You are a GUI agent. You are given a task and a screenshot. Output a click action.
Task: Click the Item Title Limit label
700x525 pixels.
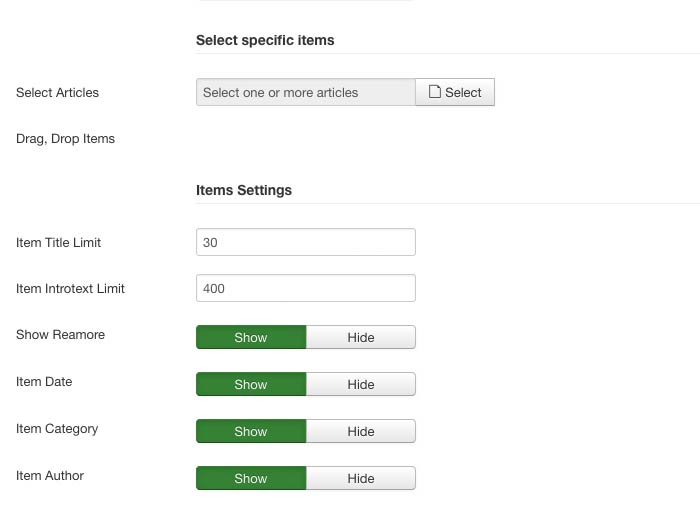pos(58,242)
